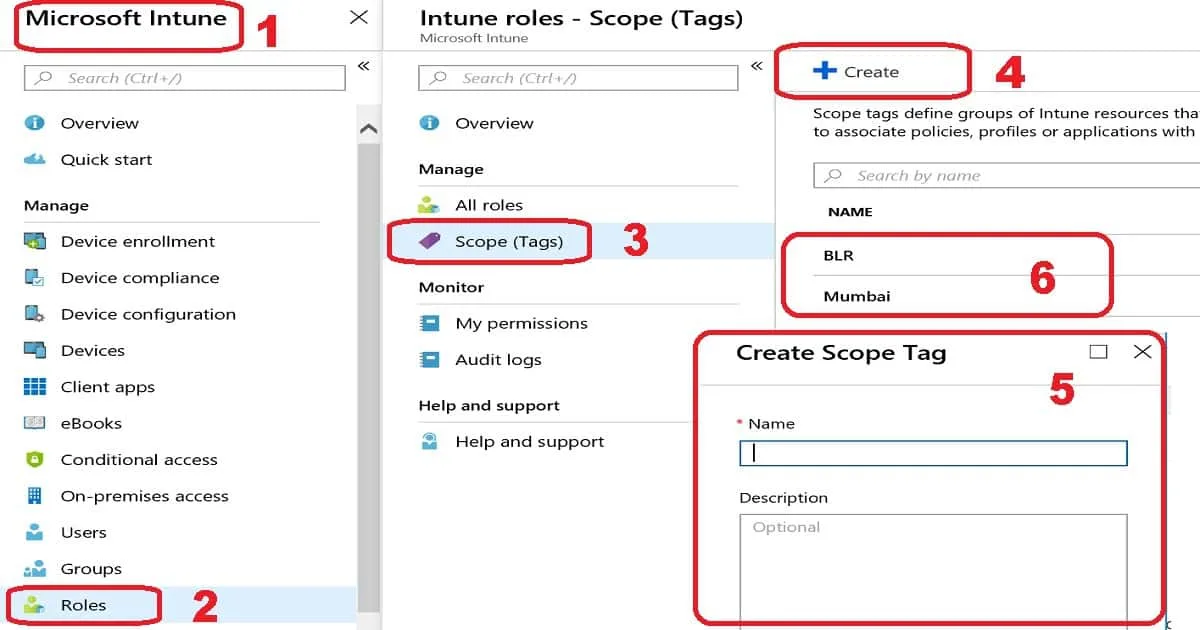Click the Device enrollment icon
The width and height of the screenshot is (1200, 630).
tap(35, 242)
